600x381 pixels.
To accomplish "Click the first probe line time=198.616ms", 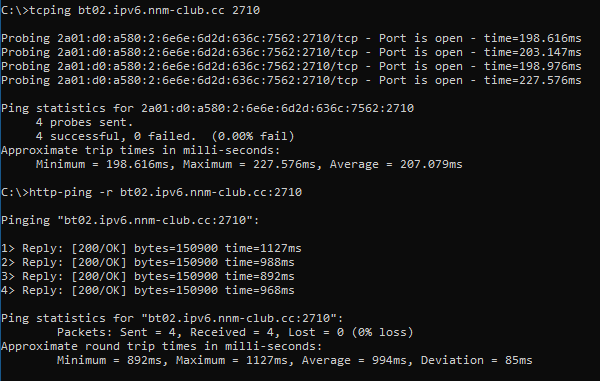I will (533, 38).
